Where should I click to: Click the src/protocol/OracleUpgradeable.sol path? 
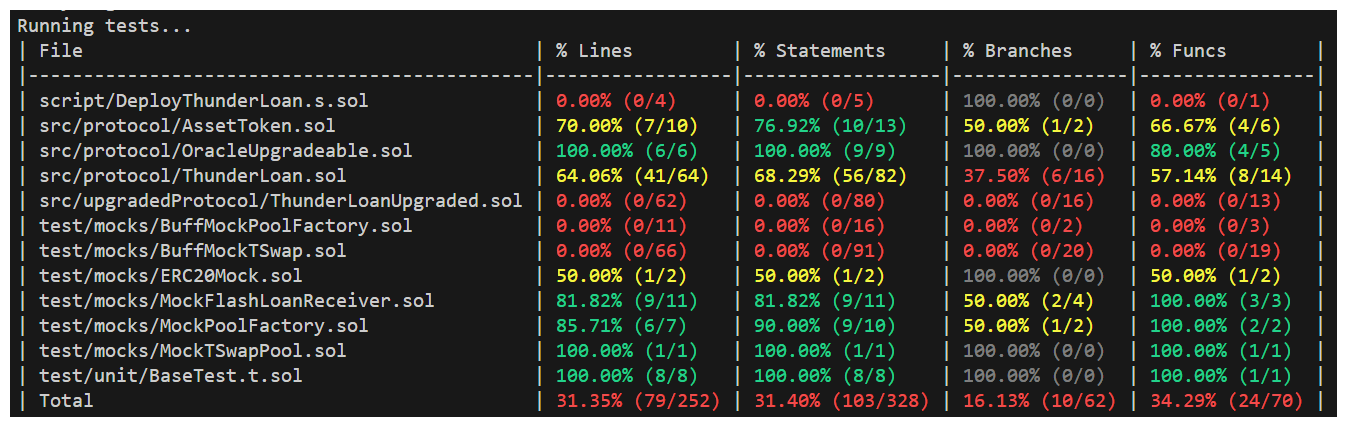(225, 151)
